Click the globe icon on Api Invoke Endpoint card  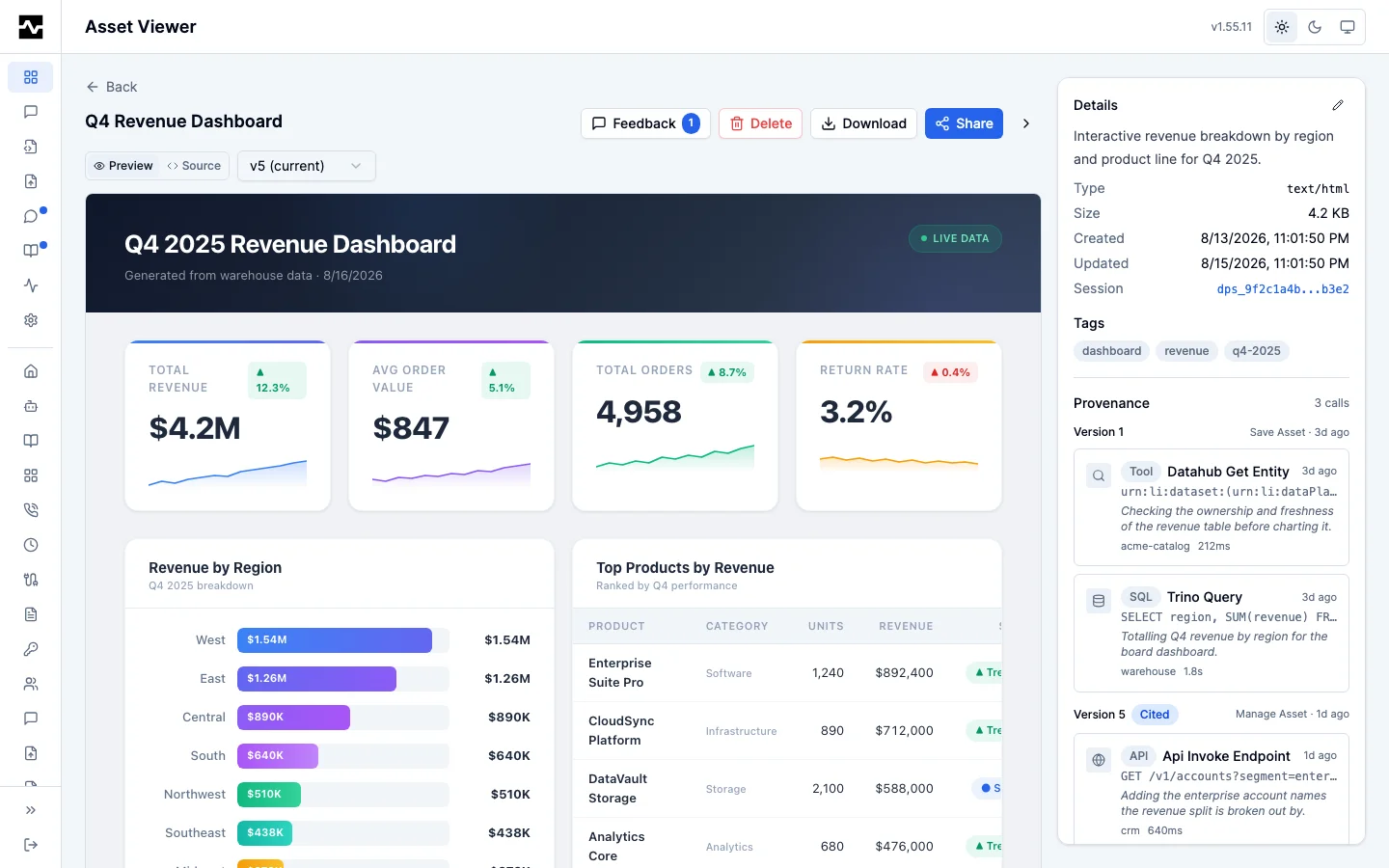click(1099, 760)
